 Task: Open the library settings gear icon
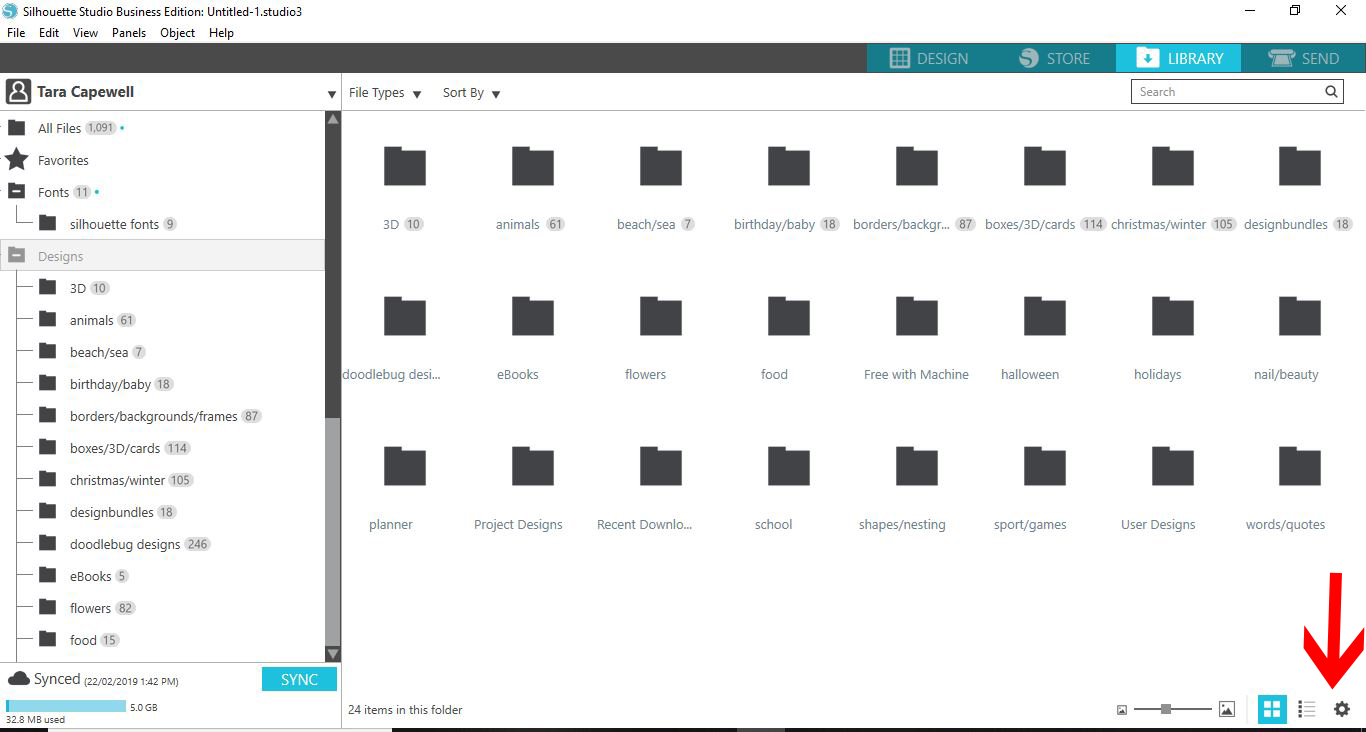pyautogui.click(x=1342, y=709)
